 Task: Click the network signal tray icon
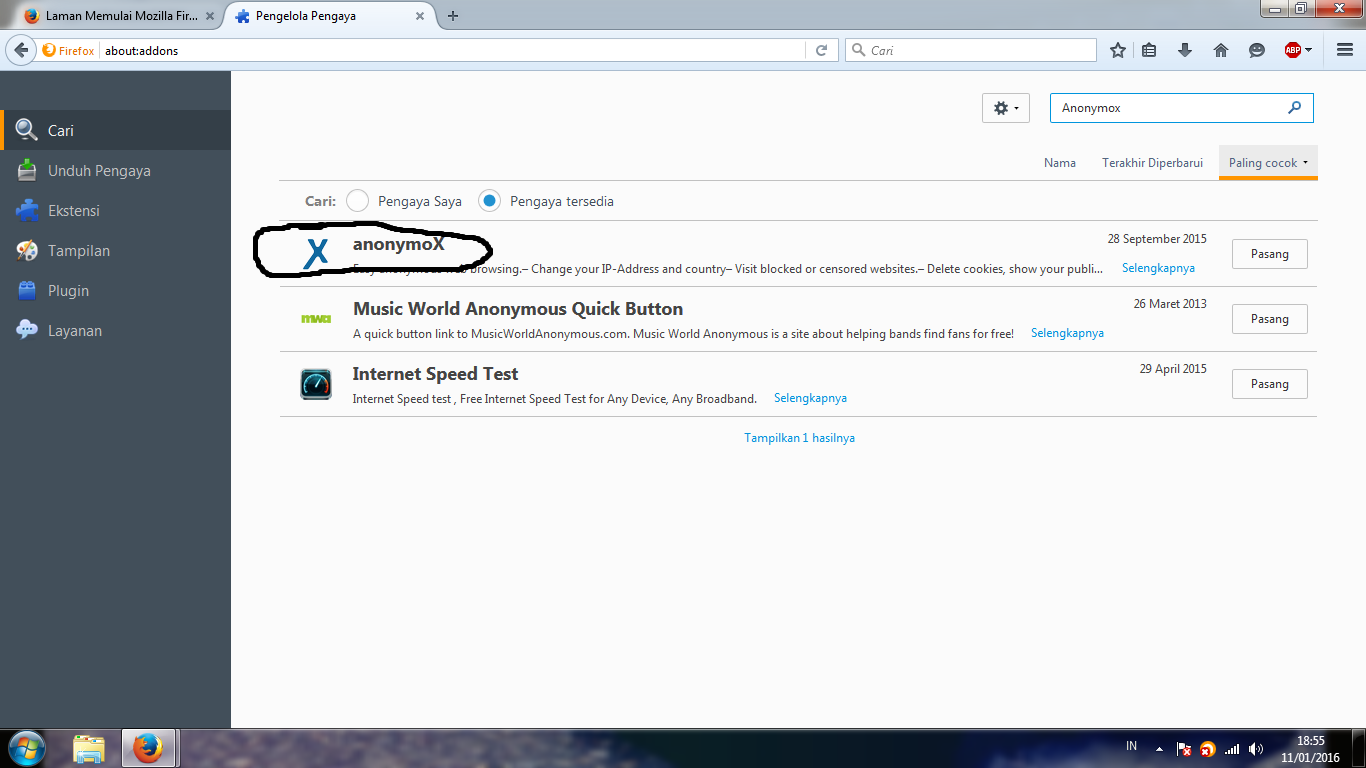pyautogui.click(x=1232, y=748)
